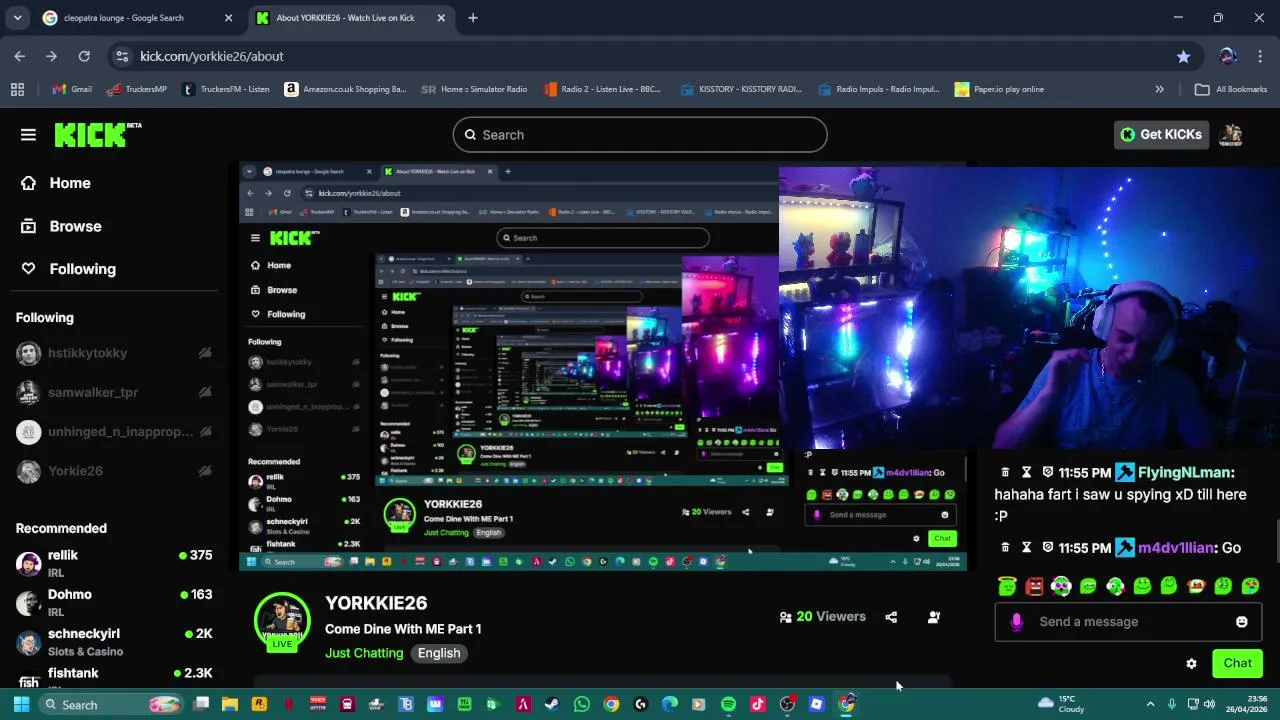Viewport: 1280px width, 720px height.
Task: Open a new Chrome tab
Action: tap(473, 18)
